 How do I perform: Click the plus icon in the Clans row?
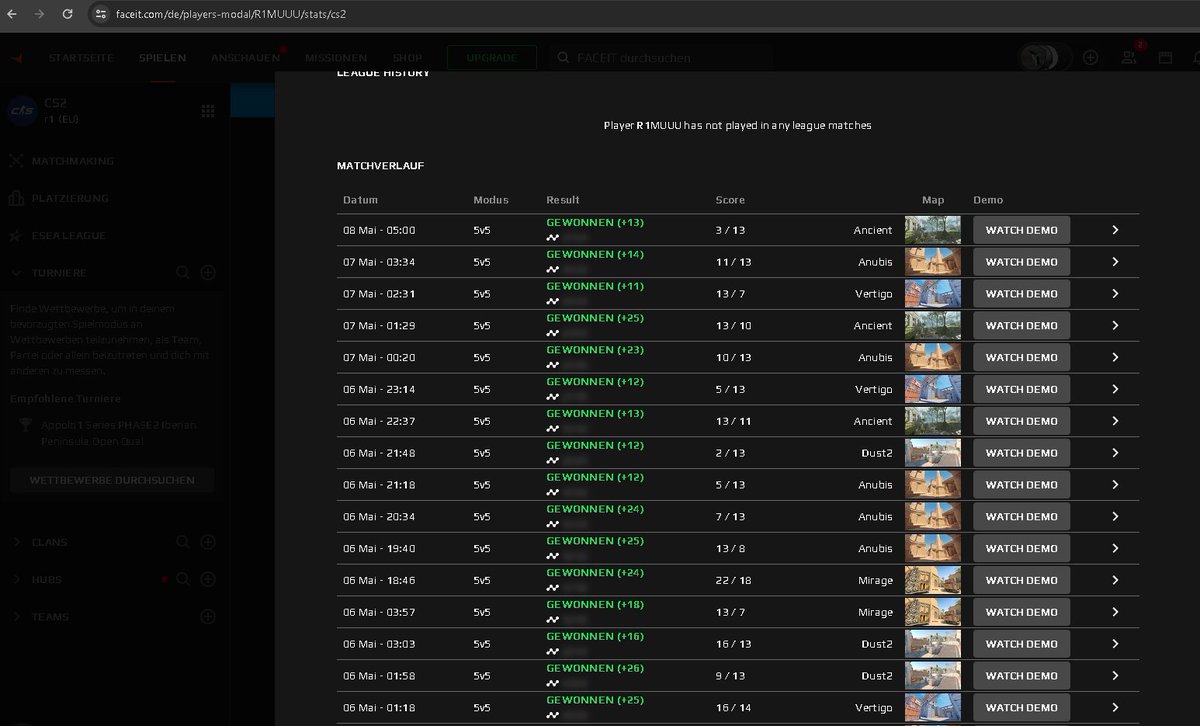[x=208, y=542]
